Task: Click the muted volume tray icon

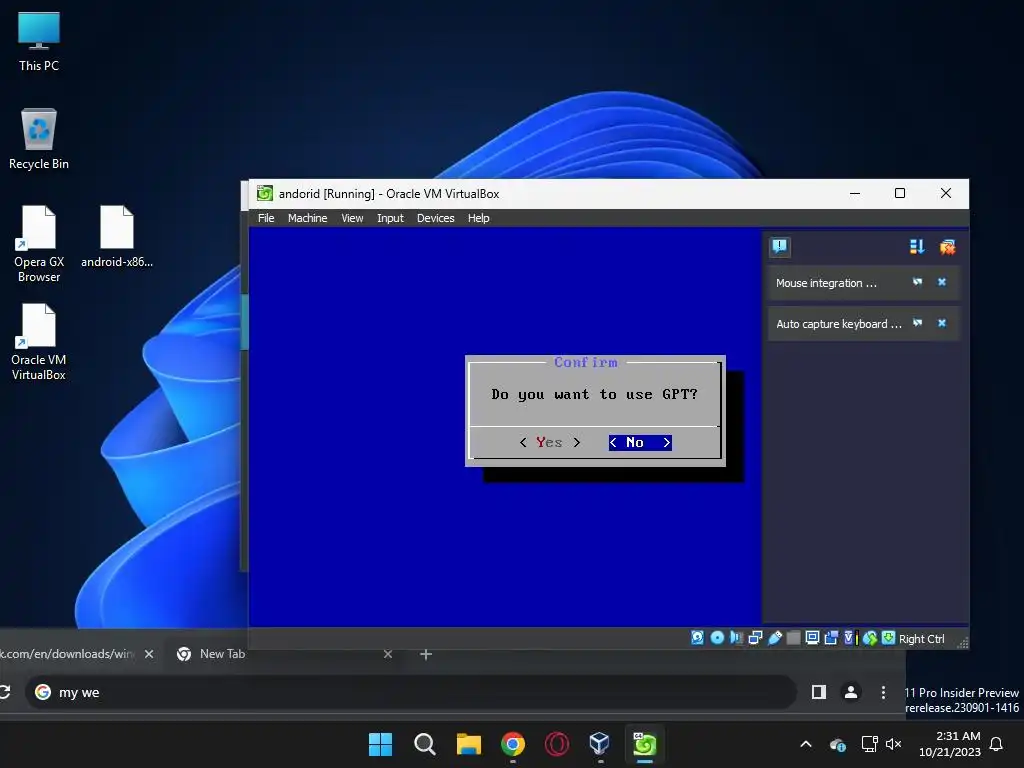Action: tap(893, 744)
